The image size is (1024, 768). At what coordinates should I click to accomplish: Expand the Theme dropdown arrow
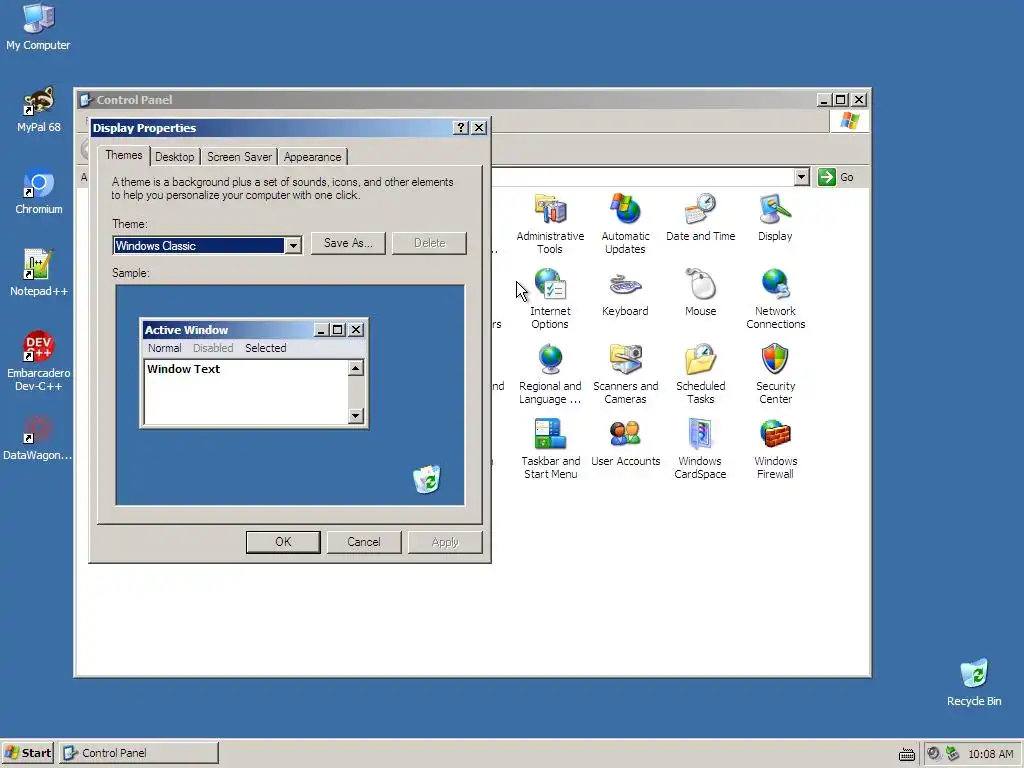pos(293,246)
